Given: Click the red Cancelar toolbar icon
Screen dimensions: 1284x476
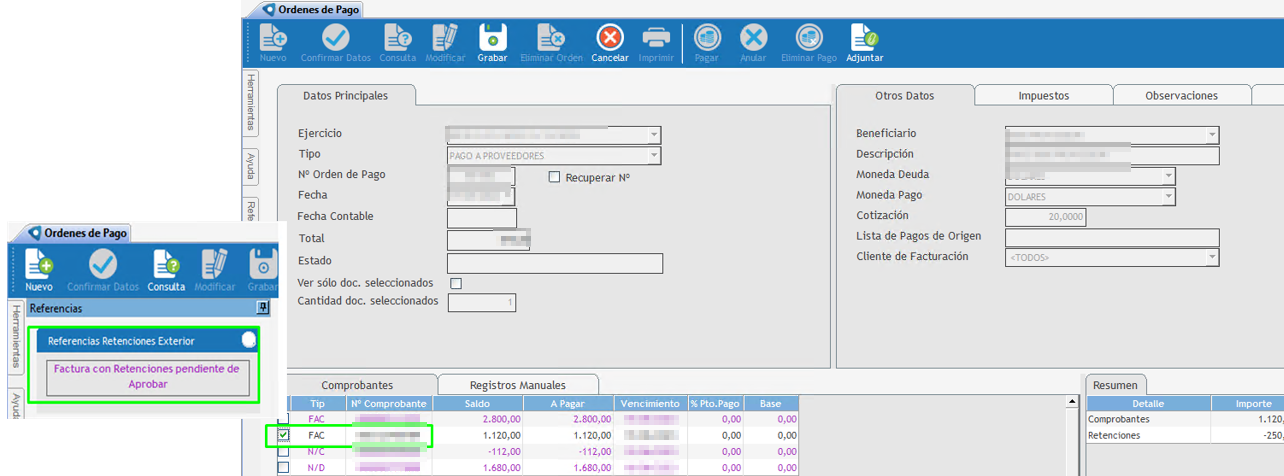Looking at the screenshot, I should (610, 38).
